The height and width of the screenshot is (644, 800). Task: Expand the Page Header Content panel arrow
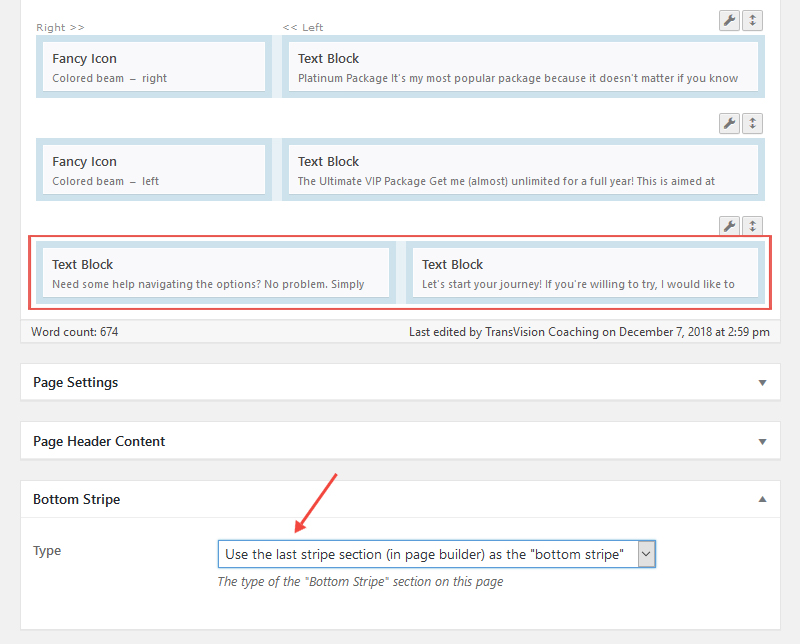762,442
